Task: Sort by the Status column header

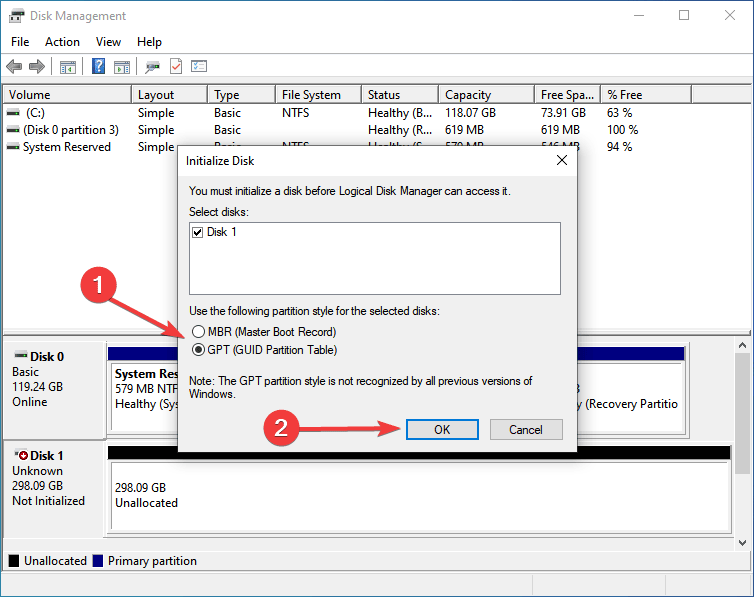Action: pos(400,95)
